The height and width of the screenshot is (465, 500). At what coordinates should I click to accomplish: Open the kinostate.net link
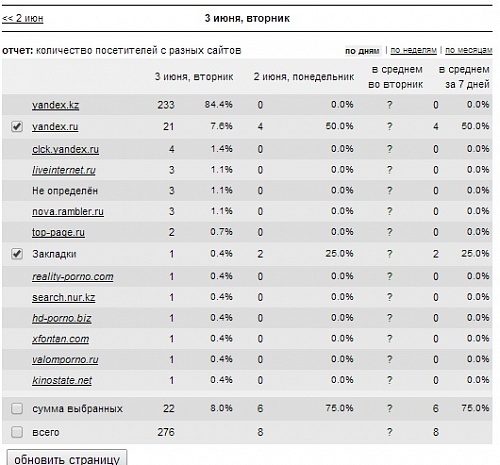[62, 380]
